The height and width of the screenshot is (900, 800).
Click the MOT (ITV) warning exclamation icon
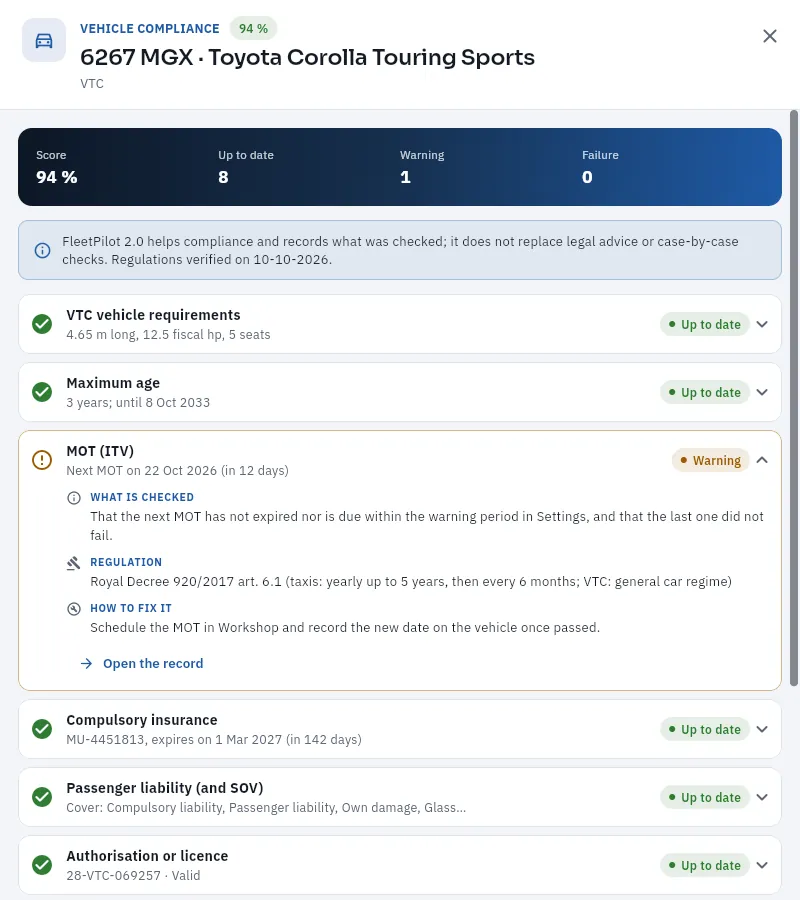tap(42, 460)
